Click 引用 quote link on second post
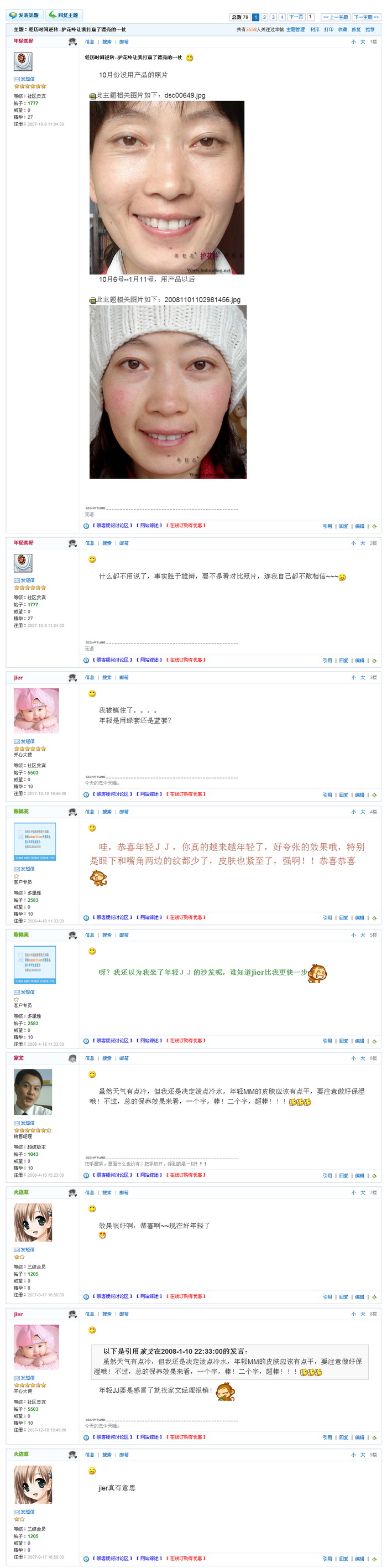Screen dimensions: 387x1568 [x=327, y=661]
